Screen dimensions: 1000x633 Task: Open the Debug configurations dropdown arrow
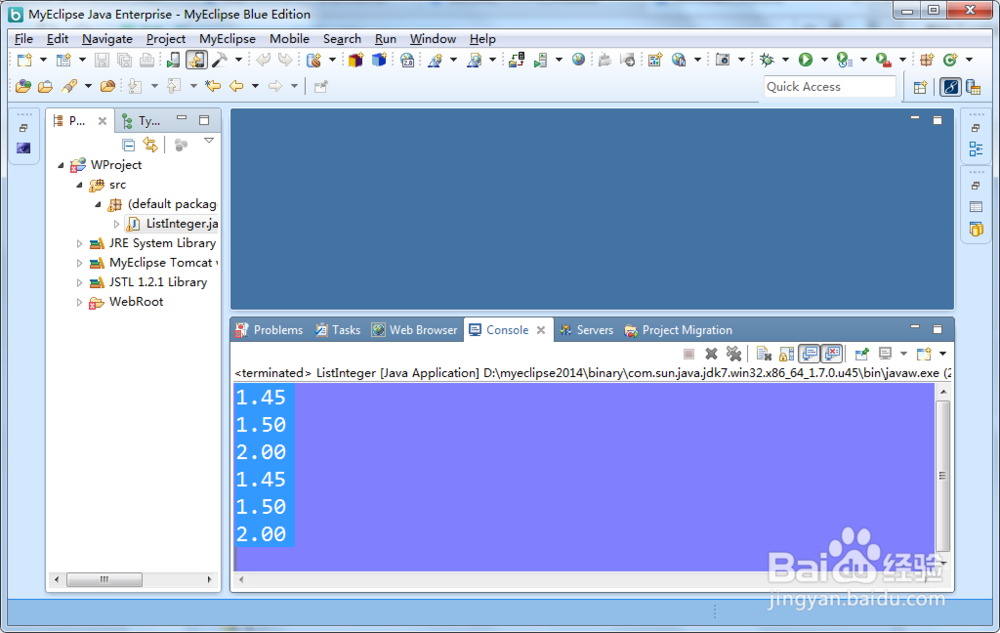click(x=785, y=60)
